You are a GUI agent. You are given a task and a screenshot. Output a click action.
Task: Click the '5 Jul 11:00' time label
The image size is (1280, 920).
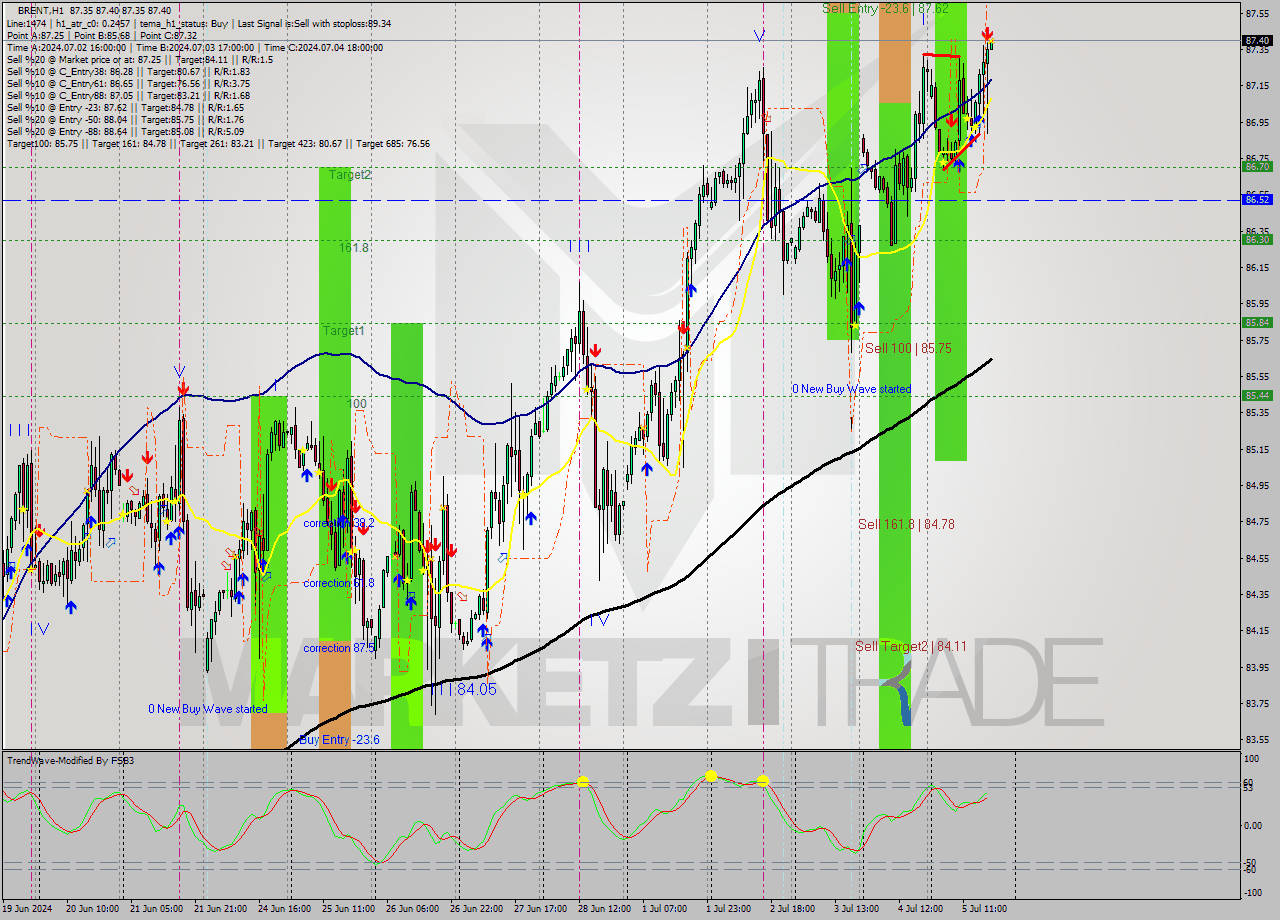tap(986, 909)
